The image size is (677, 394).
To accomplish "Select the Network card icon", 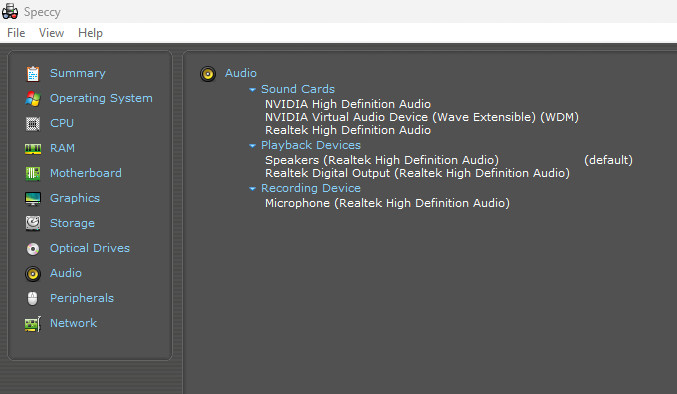I will point(33,324).
